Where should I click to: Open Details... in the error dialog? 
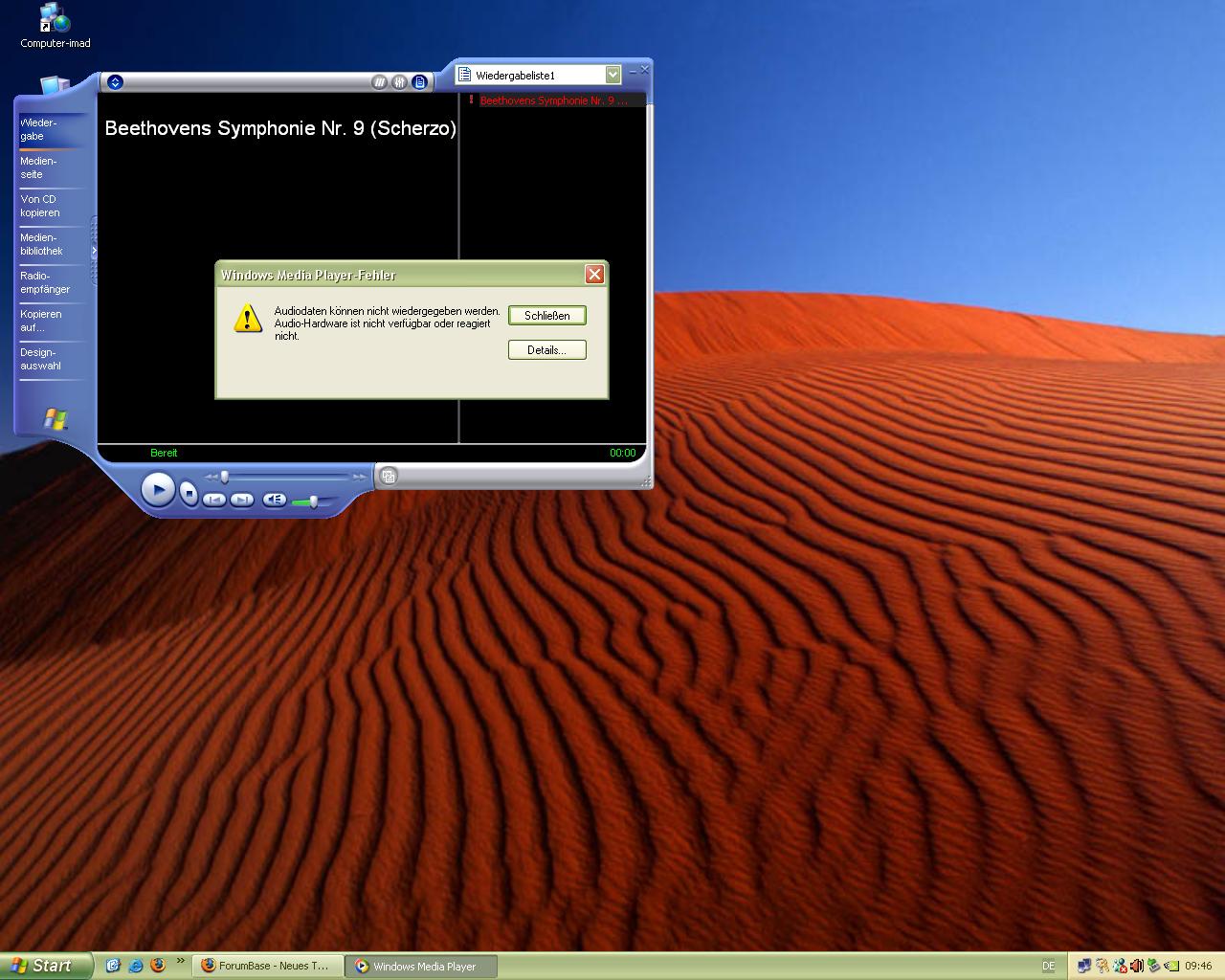click(547, 350)
